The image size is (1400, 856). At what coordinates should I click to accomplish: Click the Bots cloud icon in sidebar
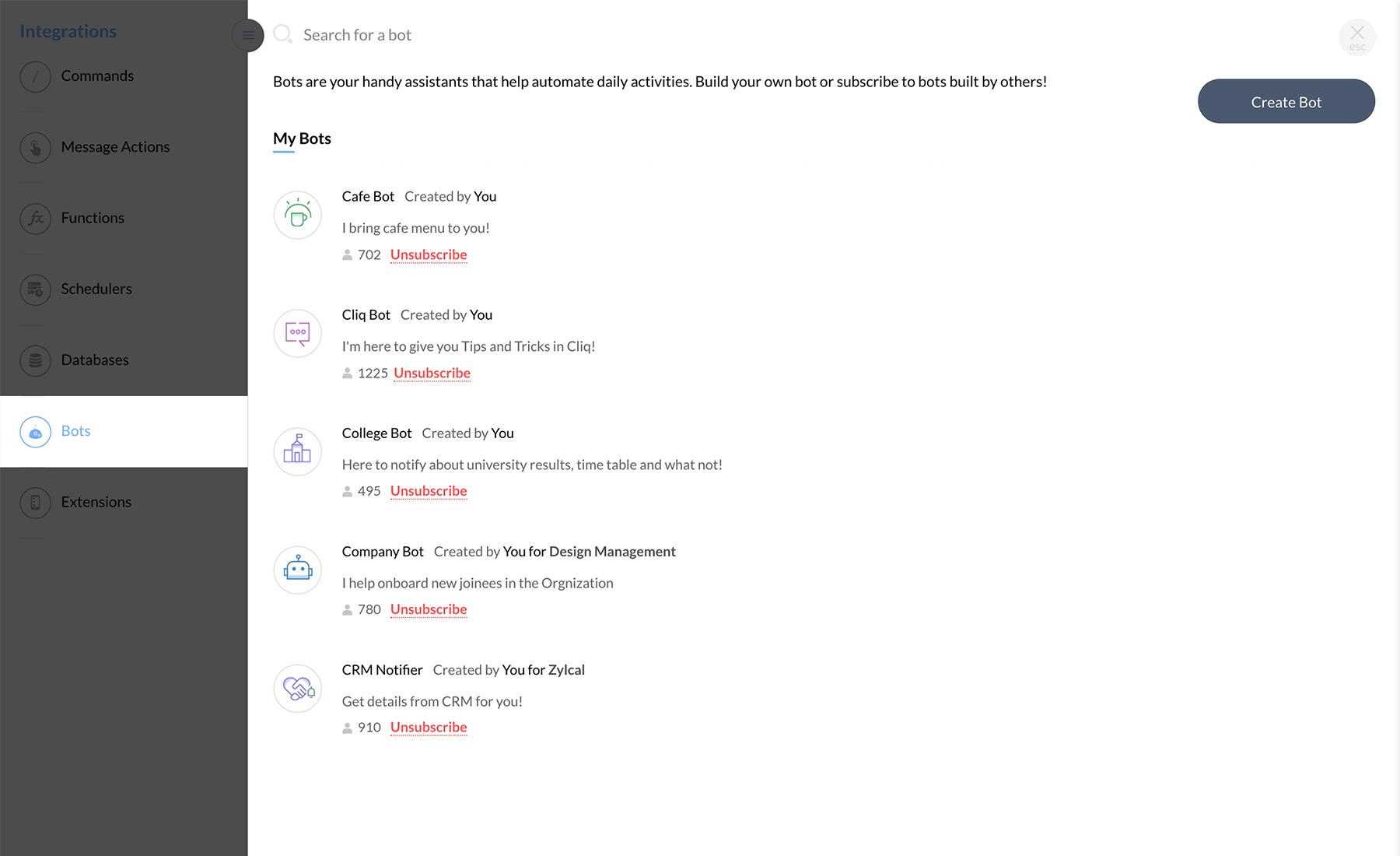click(35, 432)
